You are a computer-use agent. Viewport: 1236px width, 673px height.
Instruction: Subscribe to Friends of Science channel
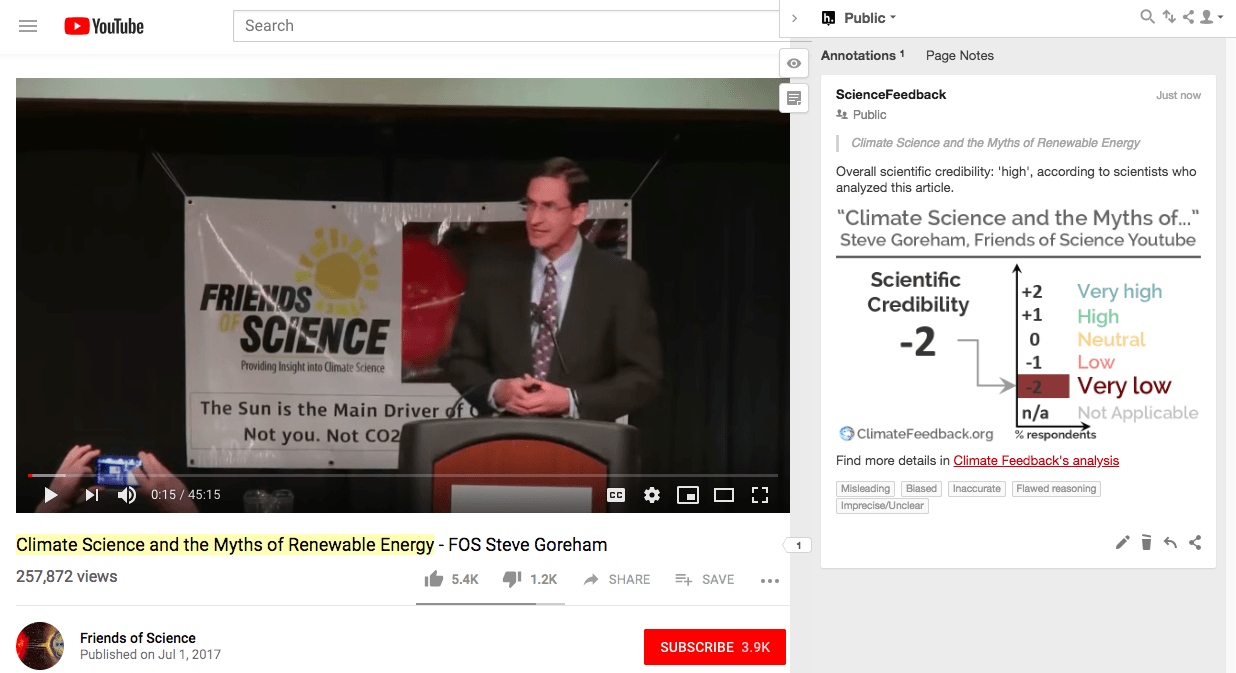click(715, 647)
